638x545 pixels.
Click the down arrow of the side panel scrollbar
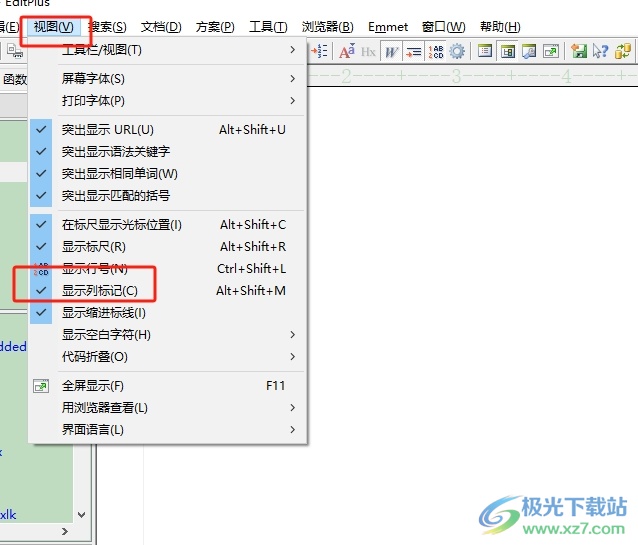click(x=81, y=515)
